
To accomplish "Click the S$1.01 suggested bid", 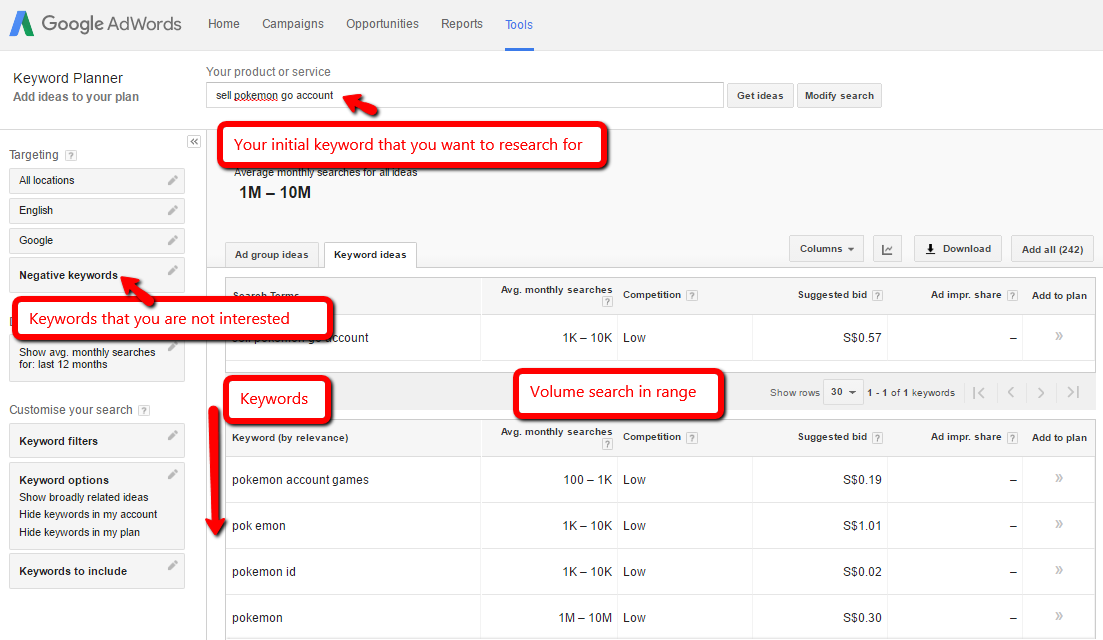I will (x=862, y=526).
